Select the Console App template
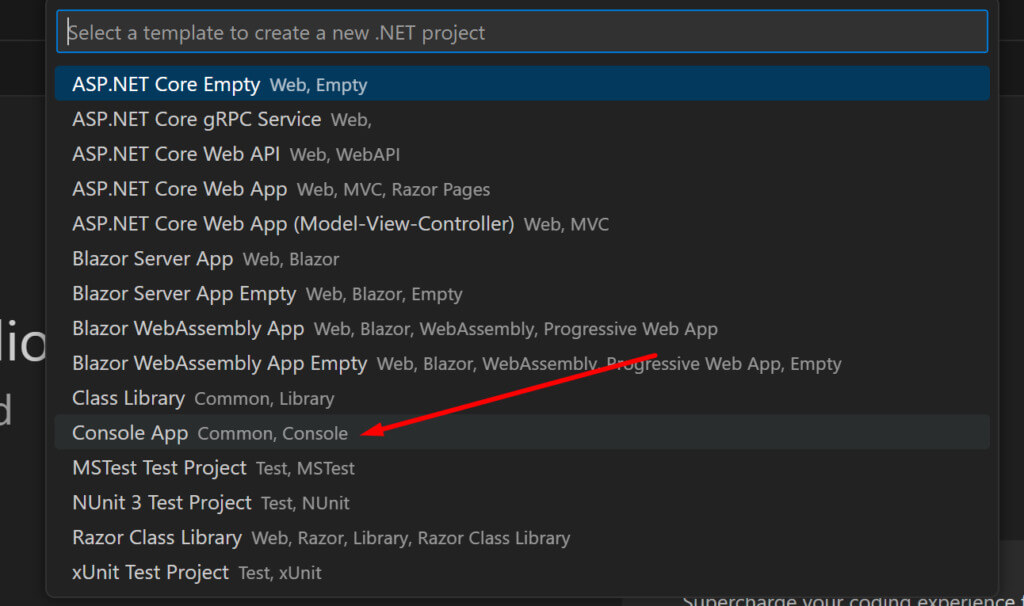The height and width of the screenshot is (606, 1024). coord(130,433)
